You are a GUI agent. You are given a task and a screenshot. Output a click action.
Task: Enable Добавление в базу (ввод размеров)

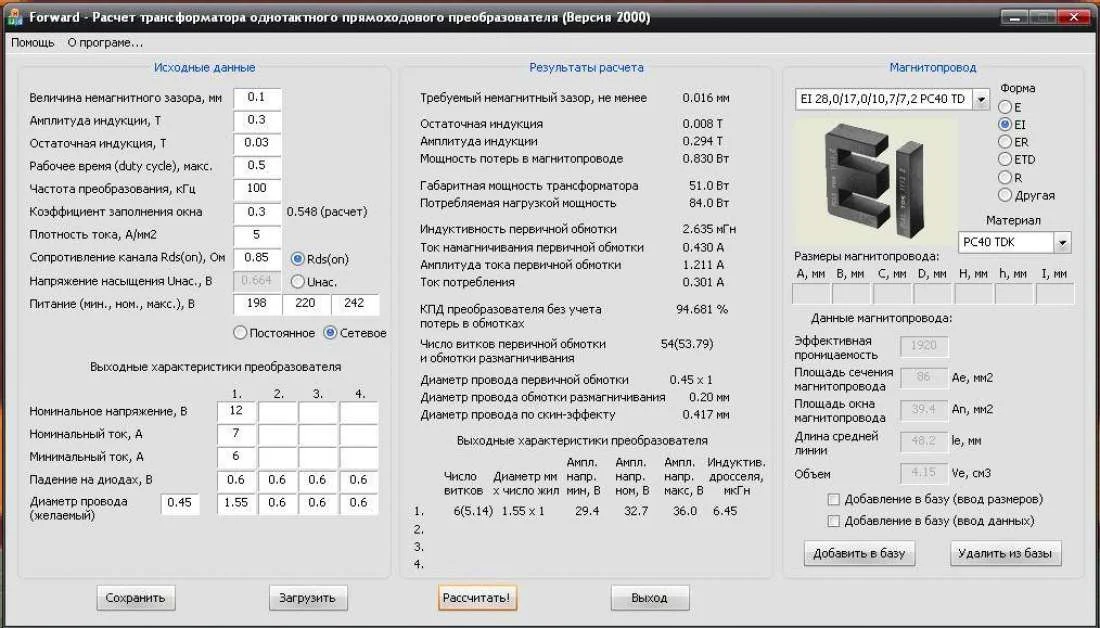tap(833, 500)
